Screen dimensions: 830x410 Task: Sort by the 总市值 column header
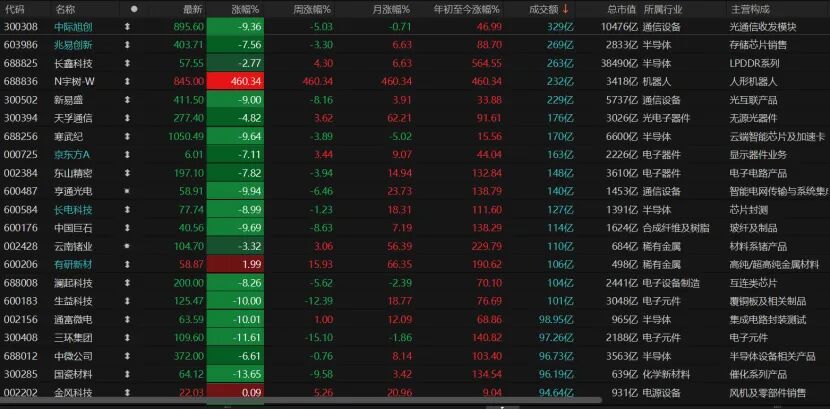pyautogui.click(x=621, y=9)
